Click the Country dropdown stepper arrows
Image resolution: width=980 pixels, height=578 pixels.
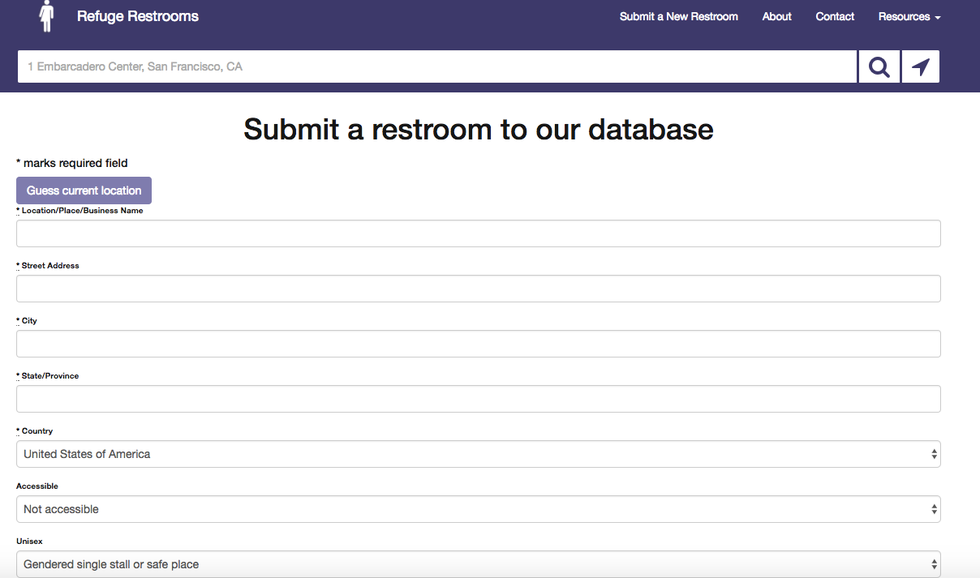tap(934, 454)
